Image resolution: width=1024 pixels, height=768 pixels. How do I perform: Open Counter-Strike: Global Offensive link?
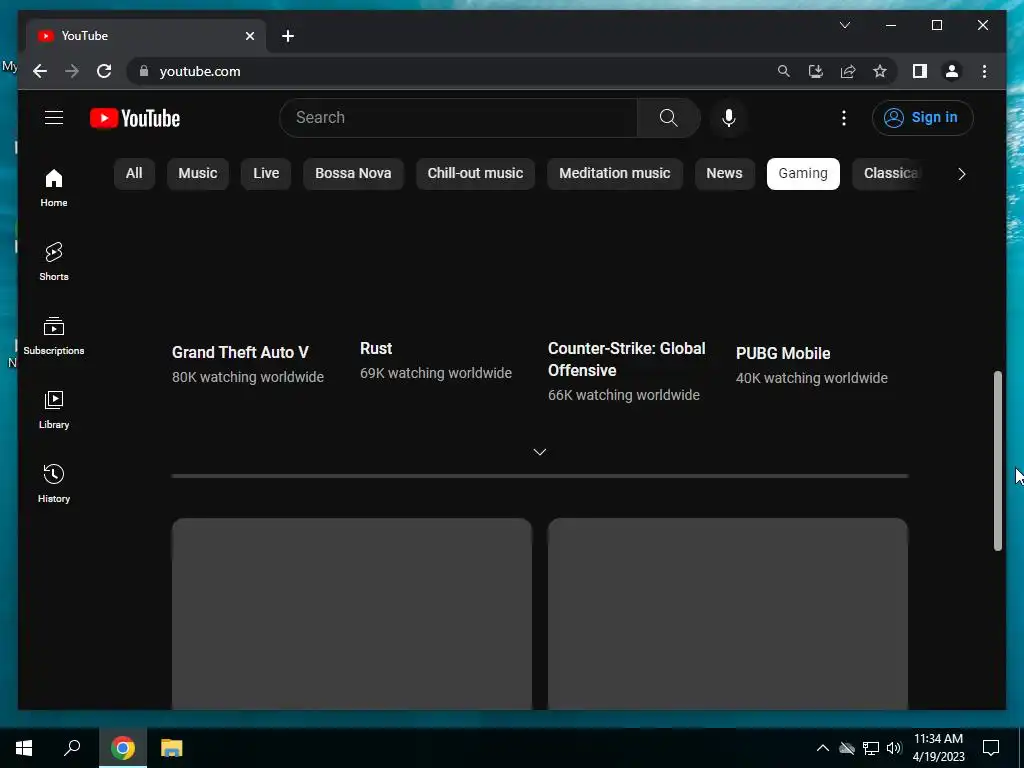pyautogui.click(x=626, y=359)
